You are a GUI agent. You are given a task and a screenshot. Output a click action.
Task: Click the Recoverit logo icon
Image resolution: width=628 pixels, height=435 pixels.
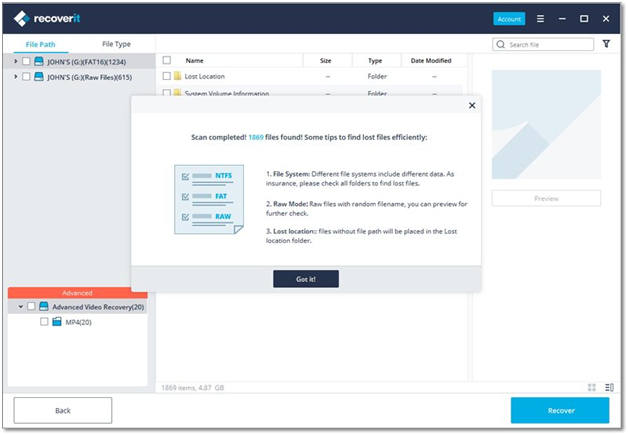point(21,17)
